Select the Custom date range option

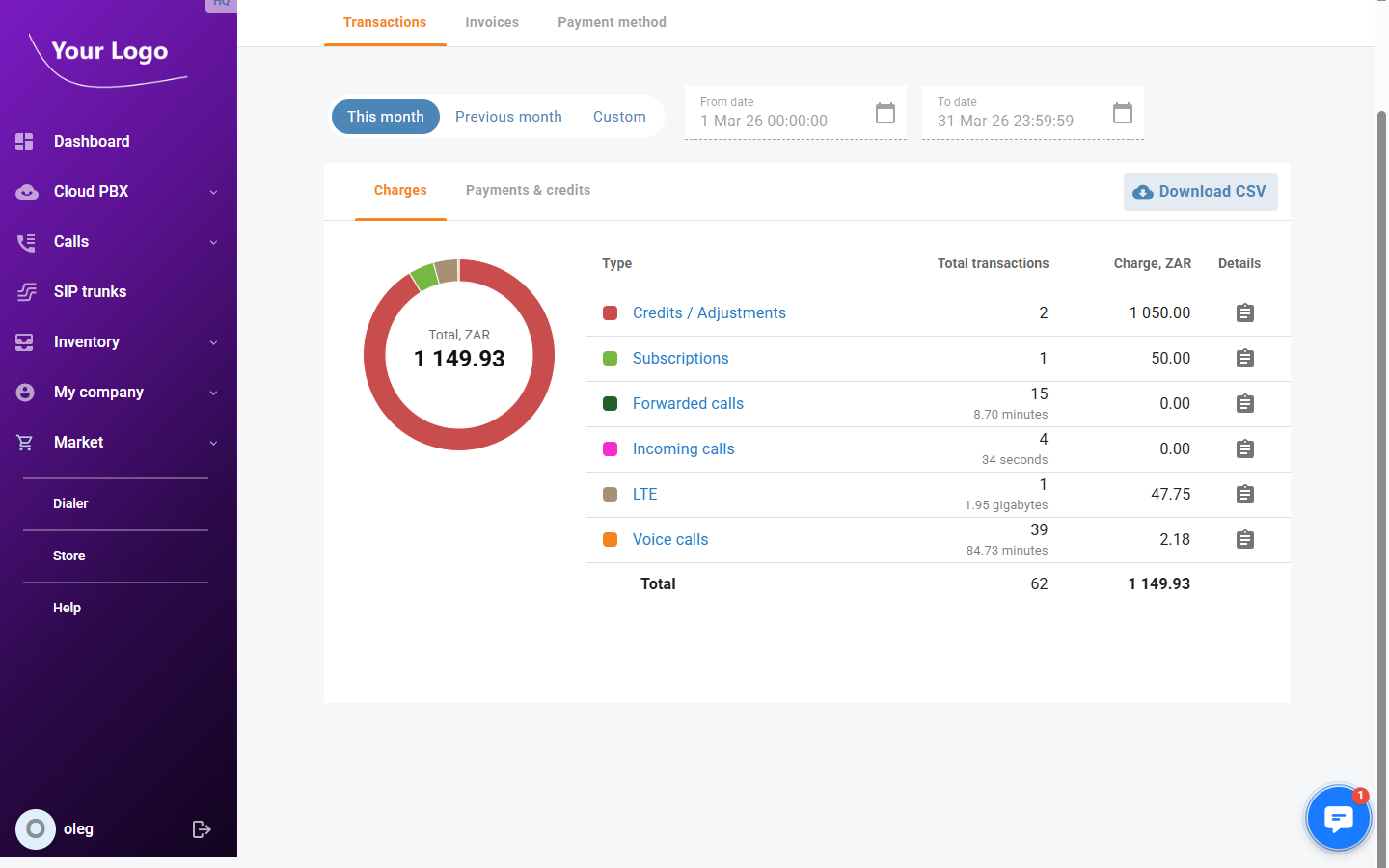[x=619, y=116]
